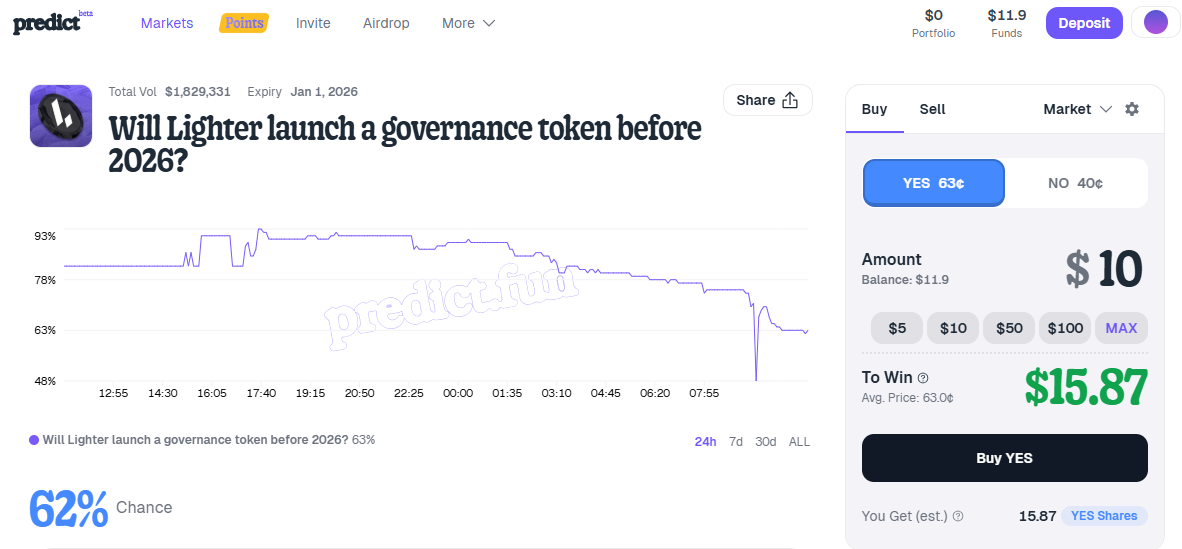Open order settings gear icon
This screenshot has width=1182, height=549.
click(x=1132, y=109)
